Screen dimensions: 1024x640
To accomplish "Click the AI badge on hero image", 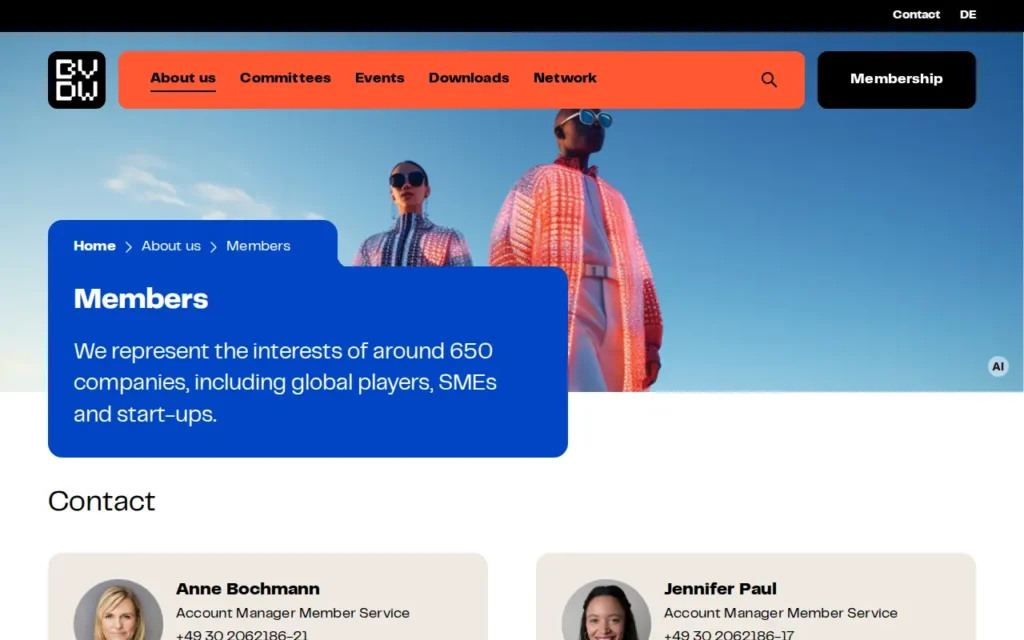I will [x=997, y=366].
